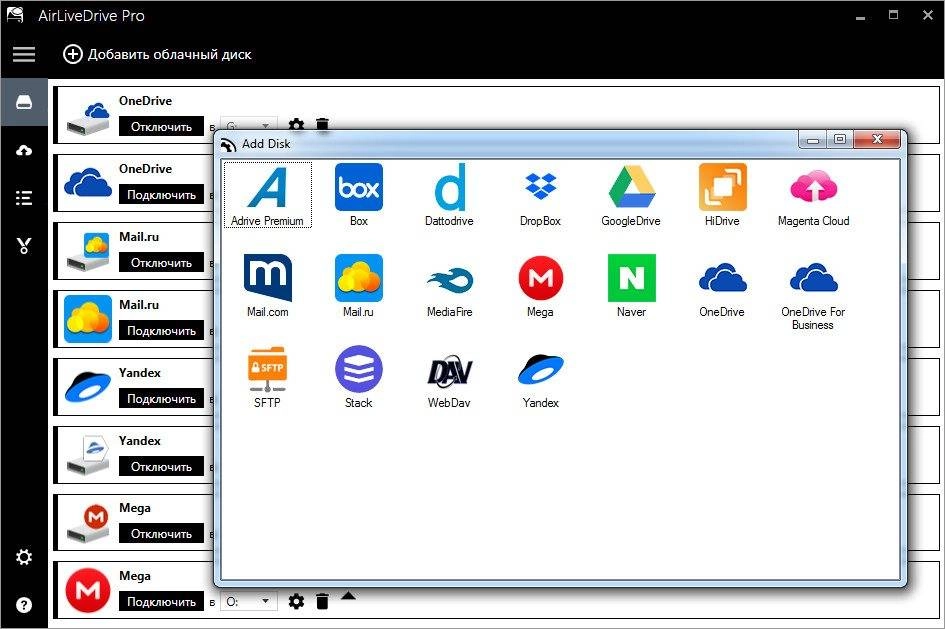Viewport: 945px width, 629px height.
Task: Pick the SFTP connection icon
Action: tap(267, 377)
